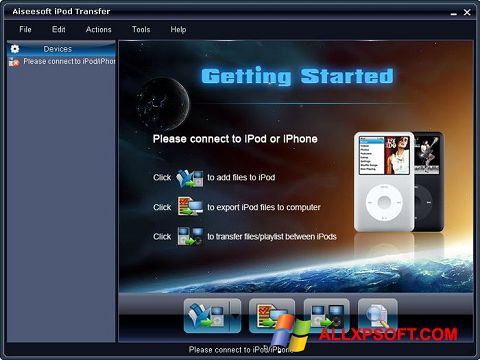Open the dropdown arrow beside add files button
This screenshot has width=480, height=360.
(x=235, y=316)
